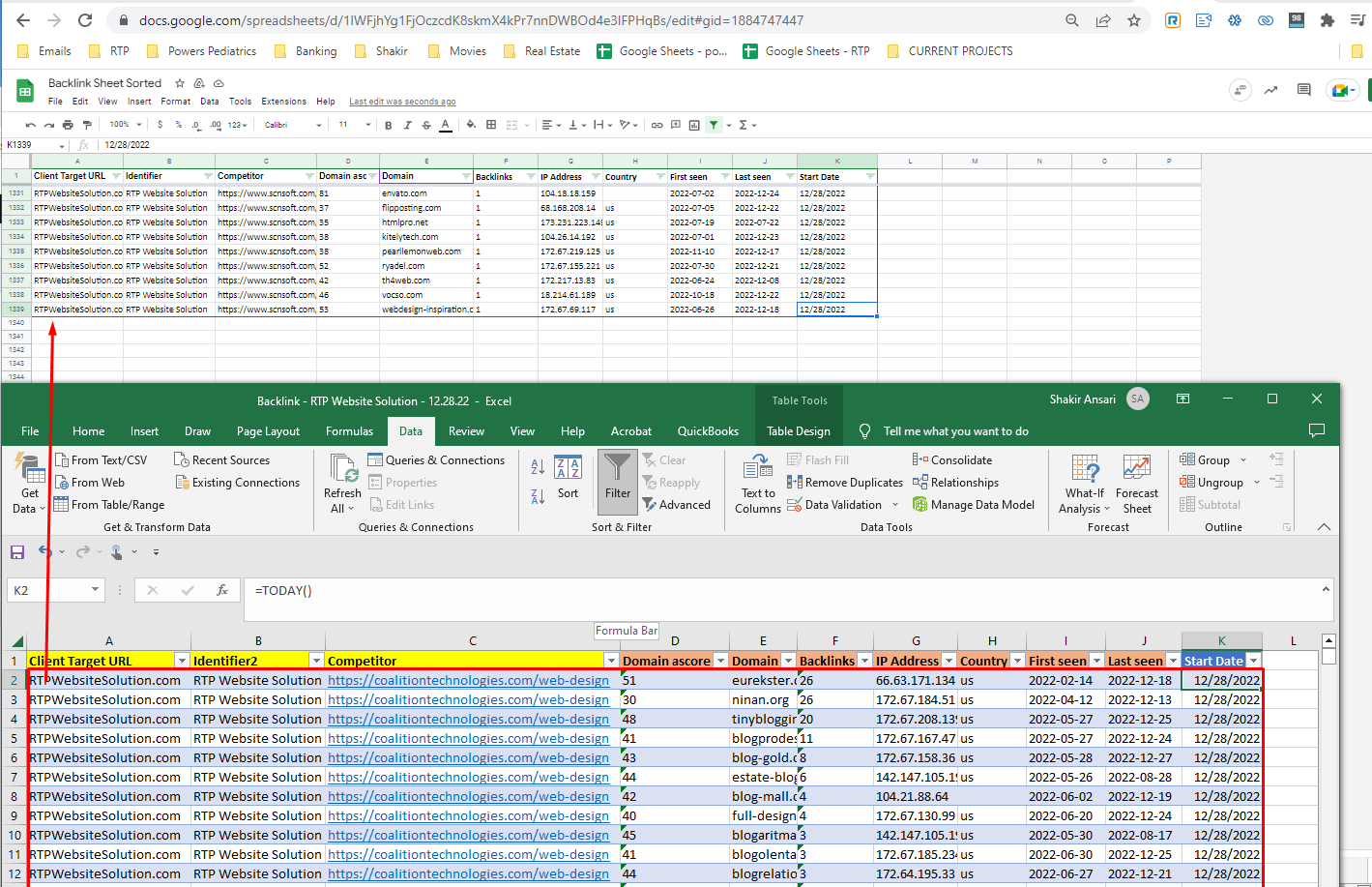Click the Google Sheets home logo

point(25,92)
